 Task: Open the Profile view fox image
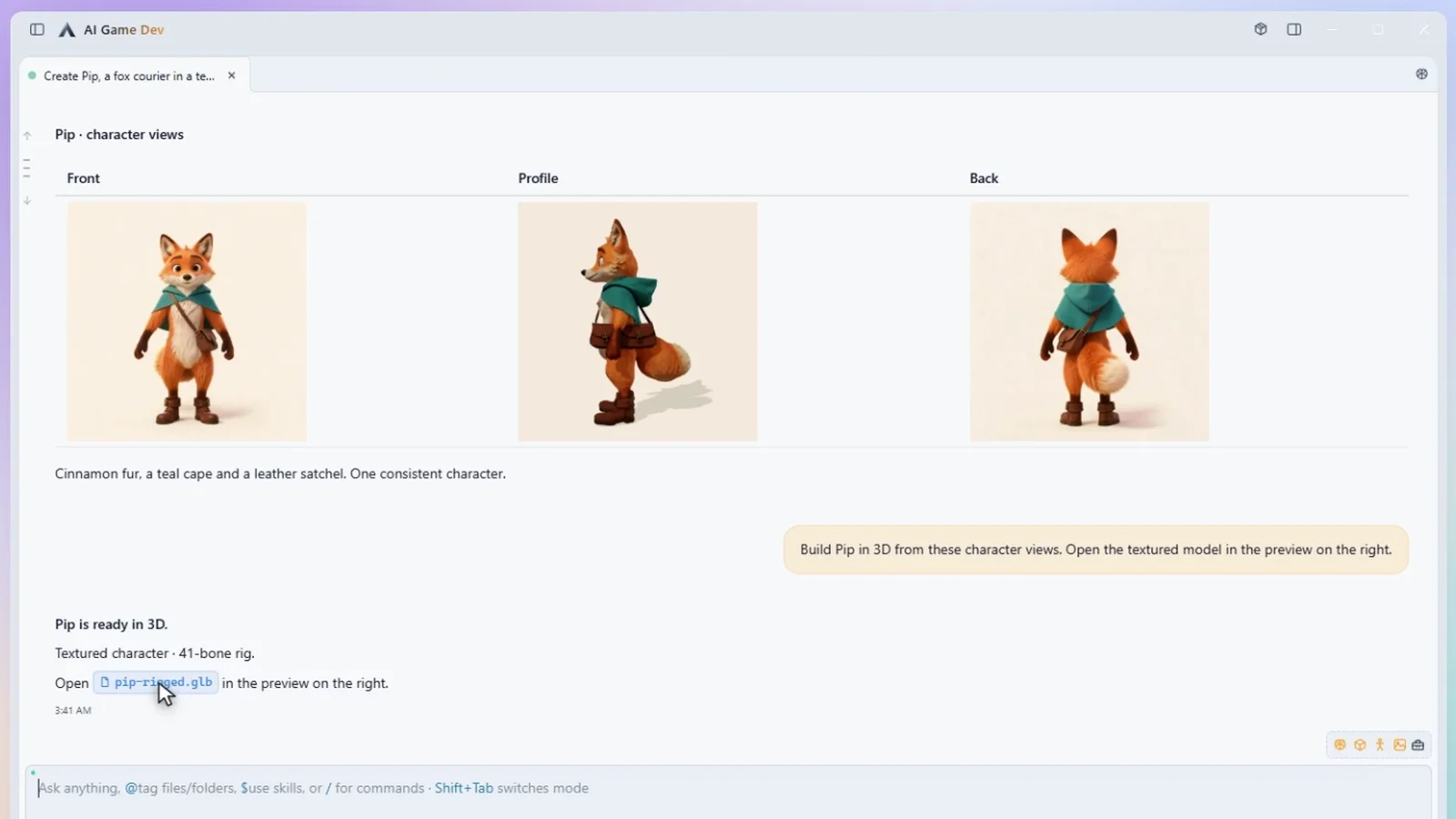[637, 322]
